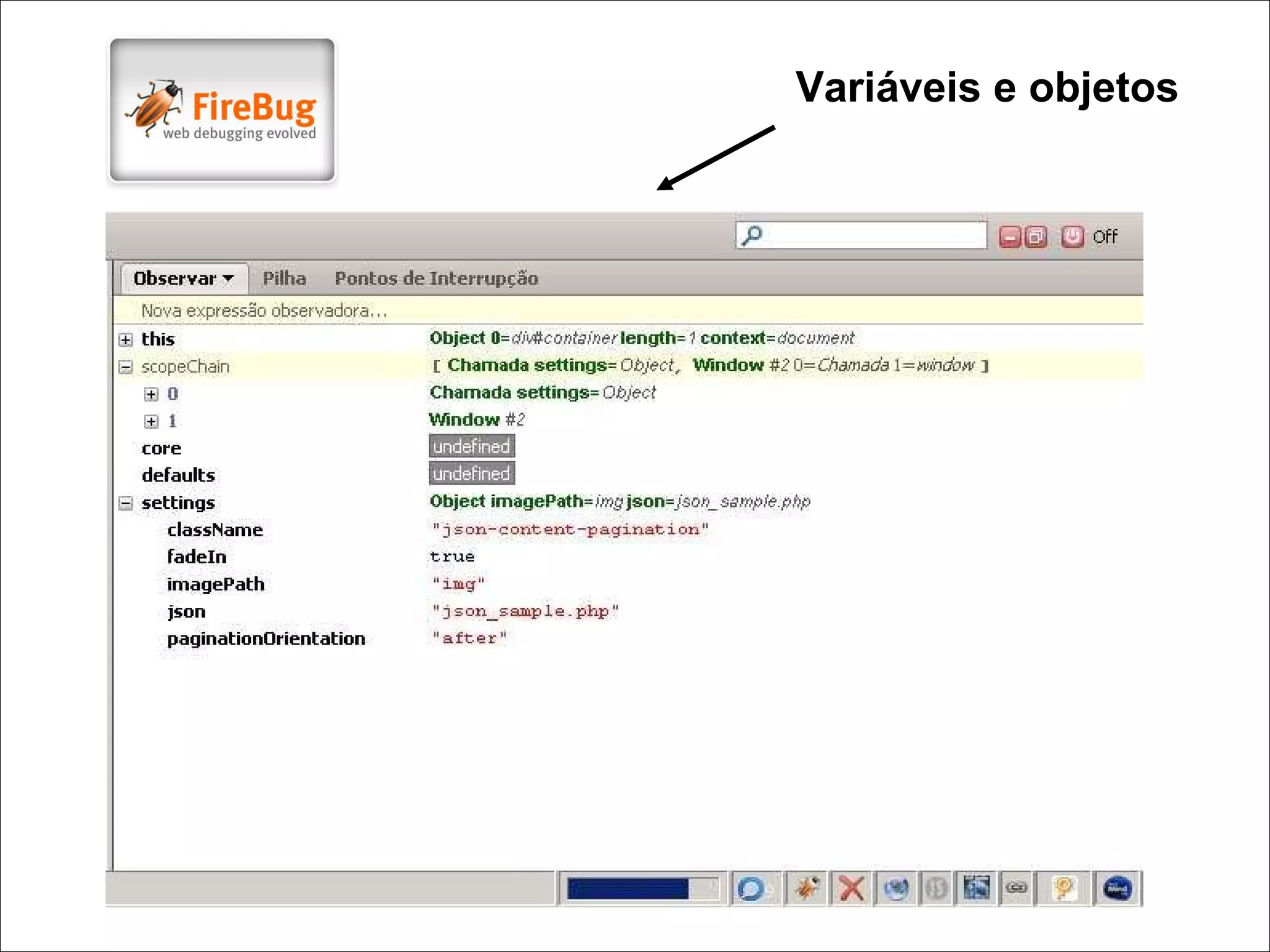The width and height of the screenshot is (1270, 952).
Task: Click the magnifying glass search icon
Action: 752,236
